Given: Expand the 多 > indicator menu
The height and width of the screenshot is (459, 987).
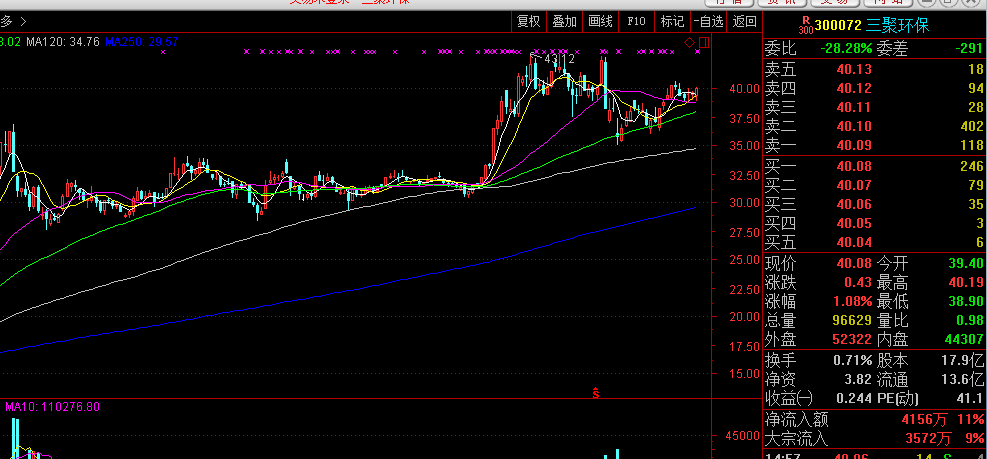Looking at the screenshot, I should [x=13, y=21].
